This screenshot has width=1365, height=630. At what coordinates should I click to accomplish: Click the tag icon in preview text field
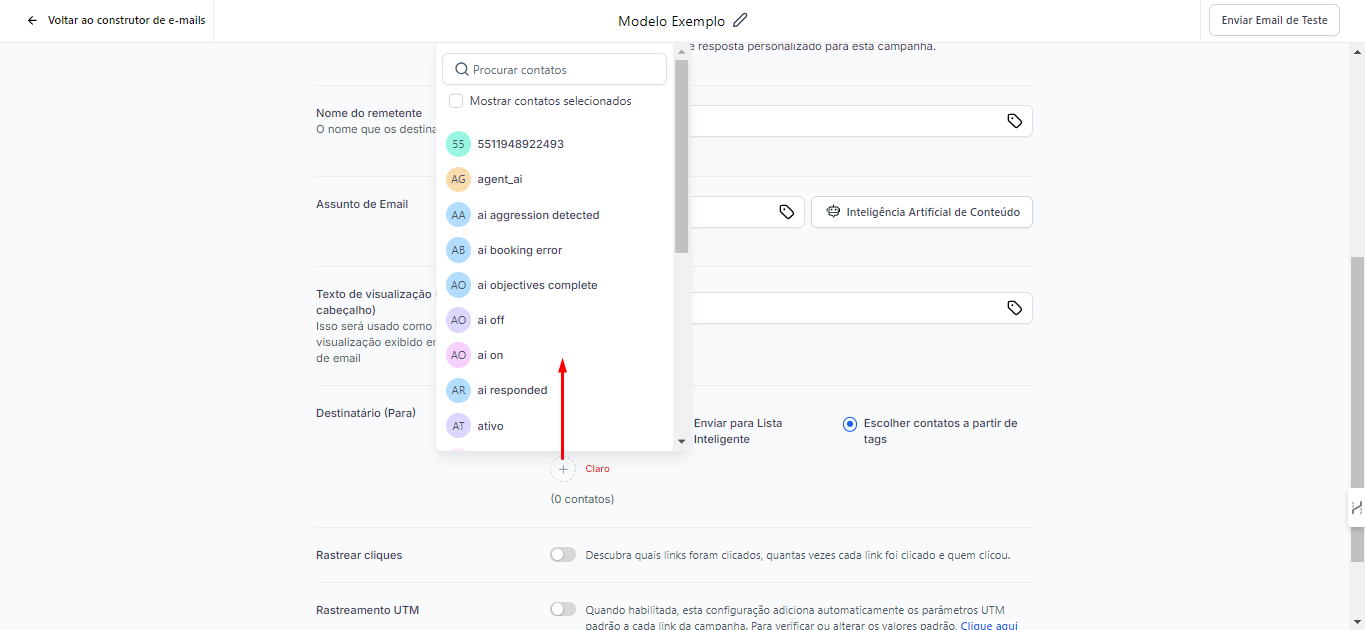pyautogui.click(x=1014, y=308)
